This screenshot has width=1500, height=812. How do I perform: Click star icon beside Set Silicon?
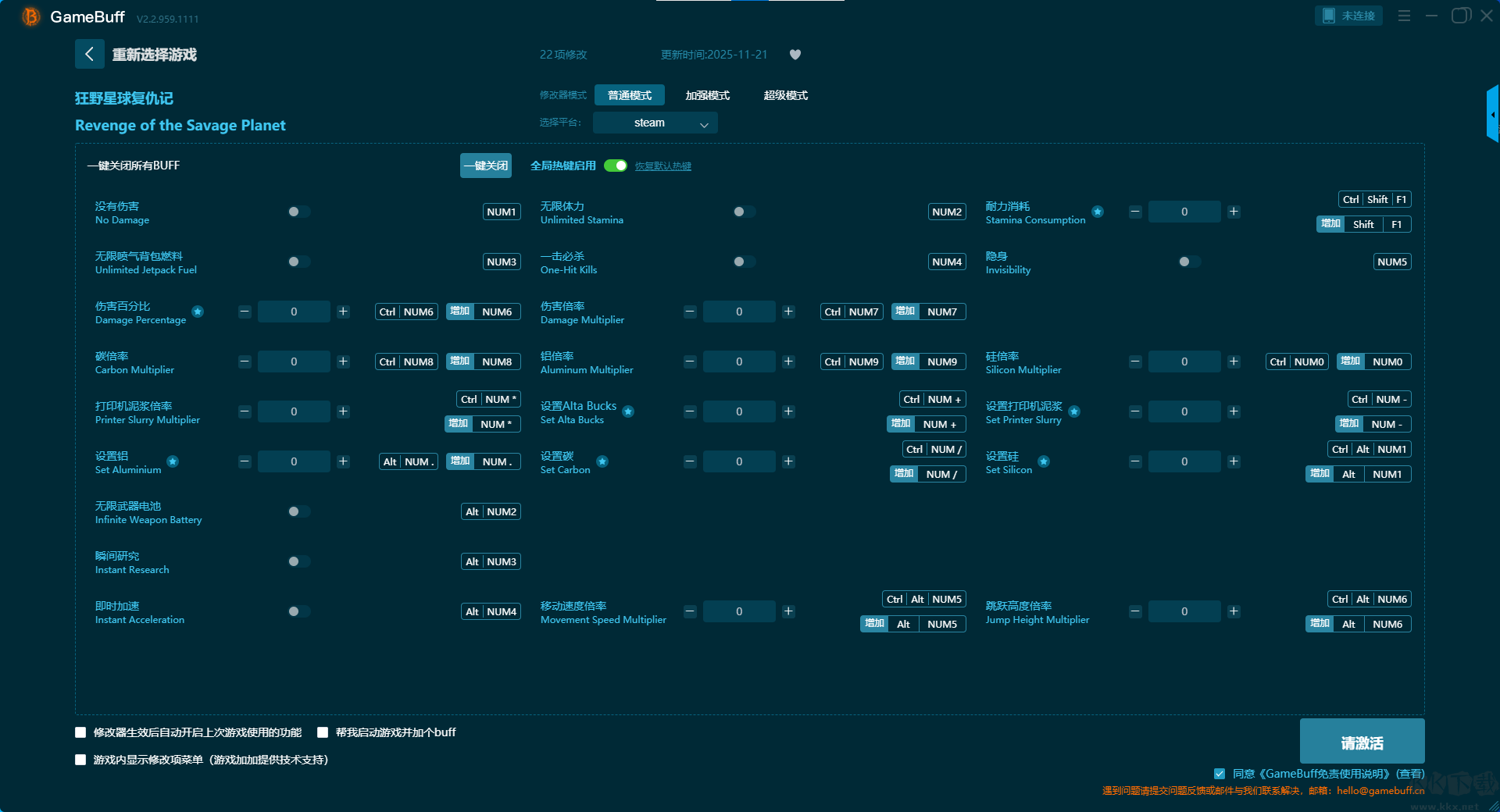pos(1044,461)
